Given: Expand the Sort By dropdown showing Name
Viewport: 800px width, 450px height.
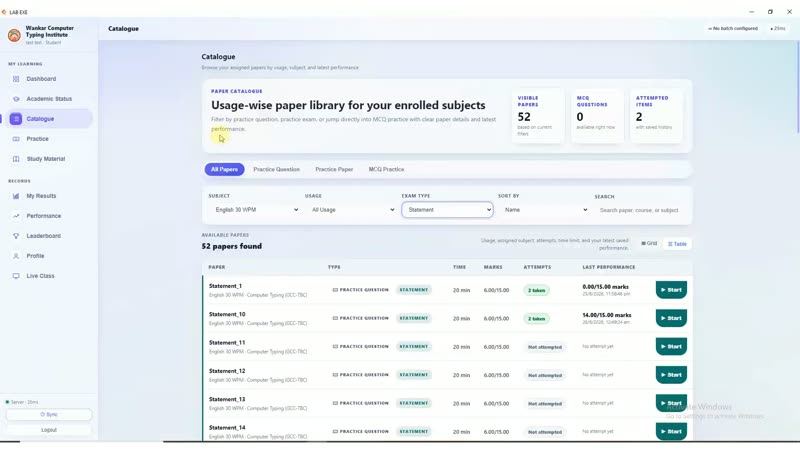Looking at the screenshot, I should click(x=544, y=210).
